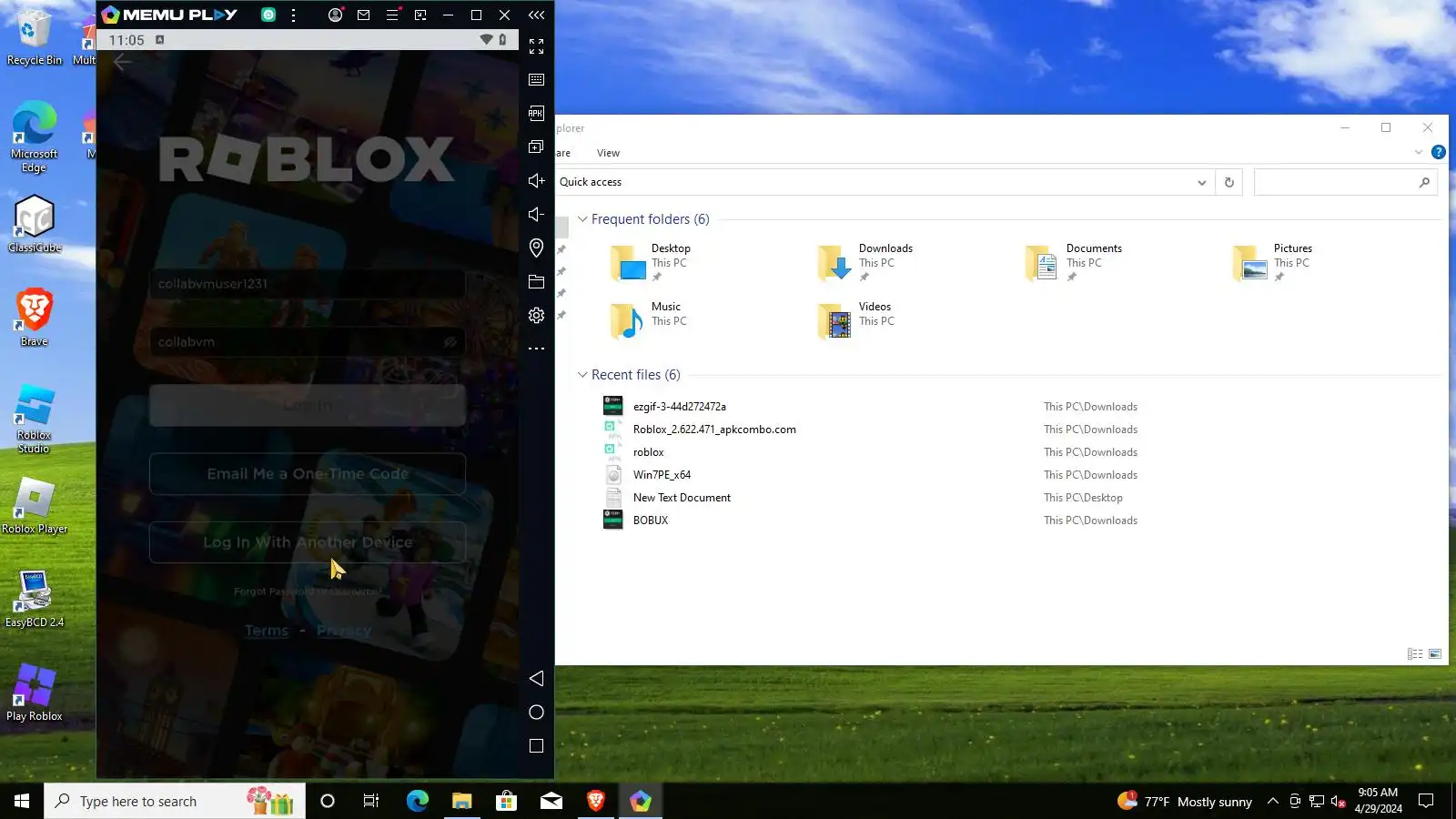This screenshot has width=1456, height=819.
Task: Select recent file BOBUX
Action: point(651,521)
